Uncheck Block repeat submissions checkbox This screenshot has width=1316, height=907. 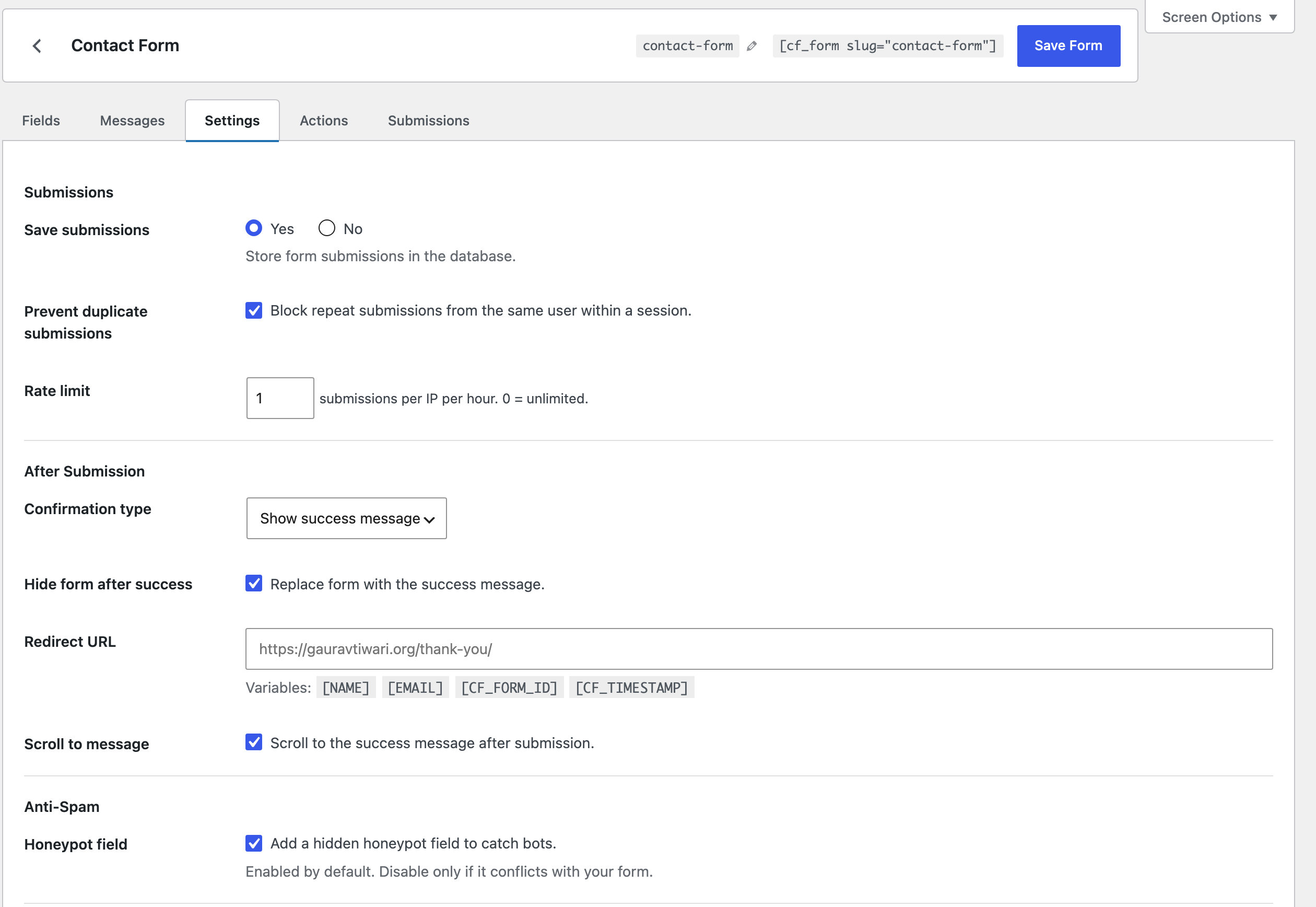click(254, 310)
